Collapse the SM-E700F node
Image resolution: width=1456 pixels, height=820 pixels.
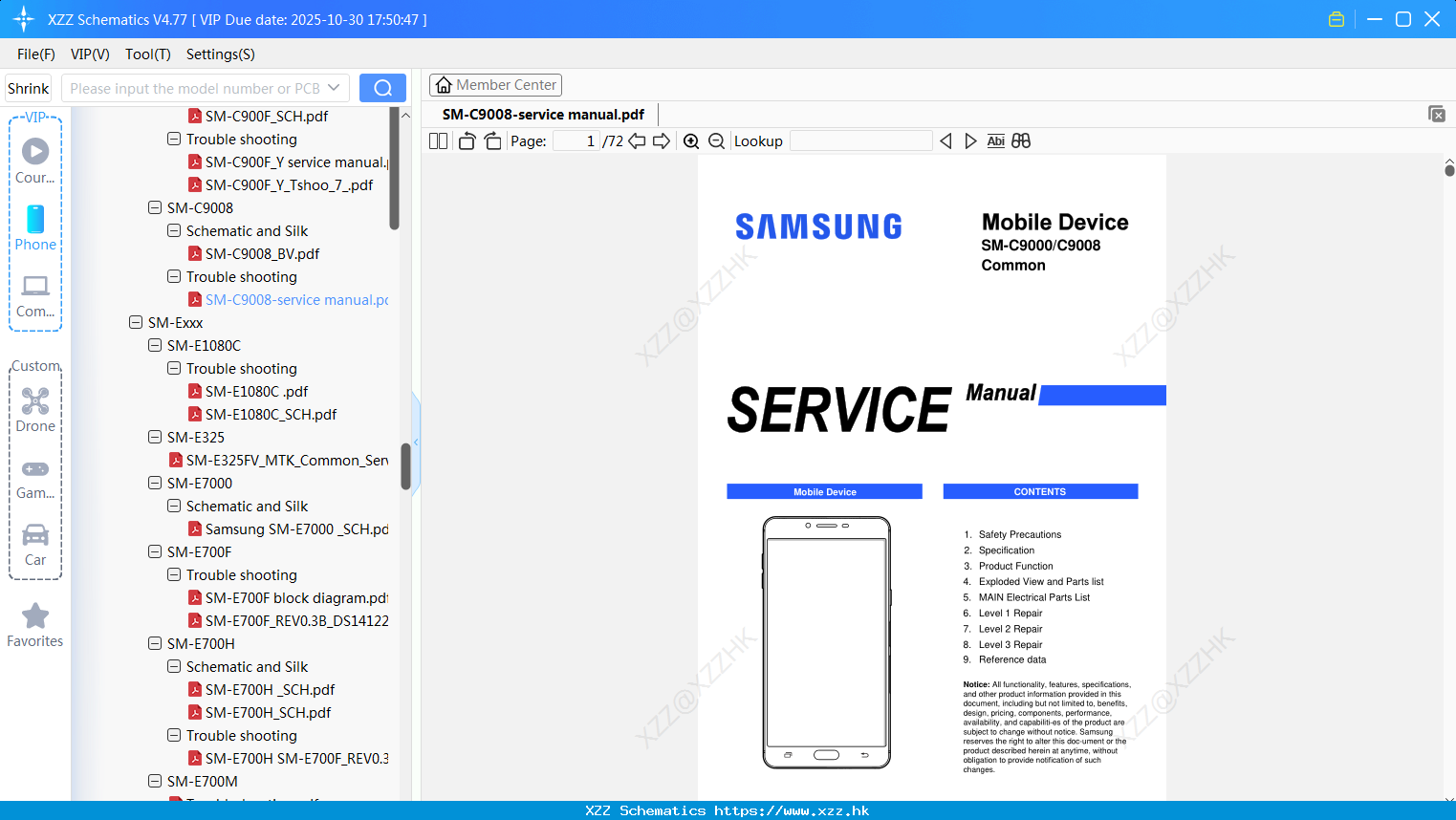coord(155,551)
